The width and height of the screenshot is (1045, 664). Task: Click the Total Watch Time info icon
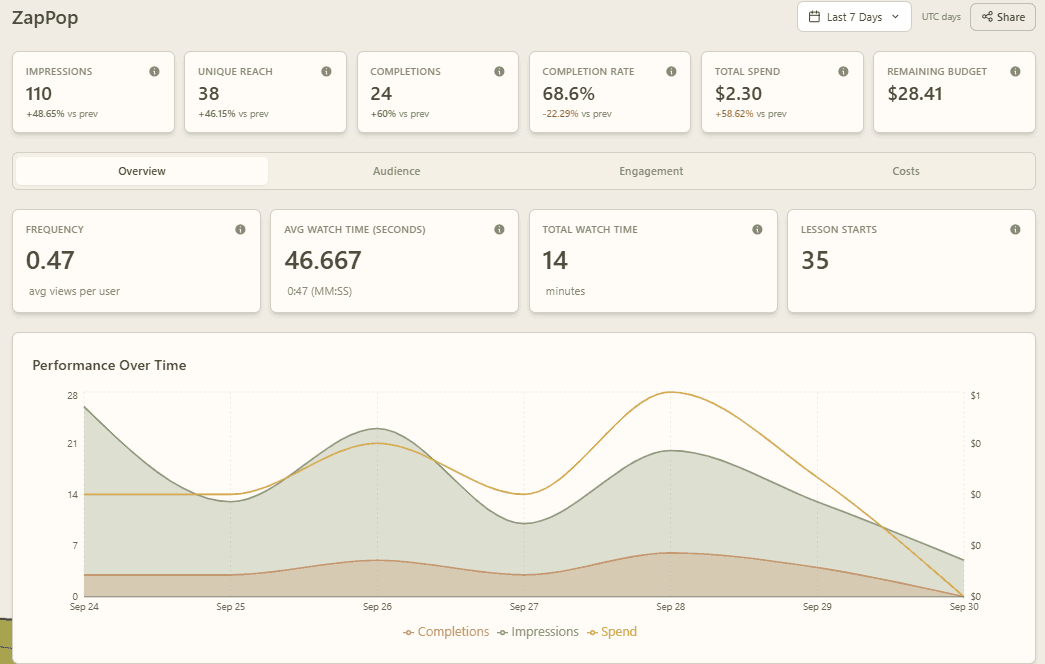[x=757, y=229]
